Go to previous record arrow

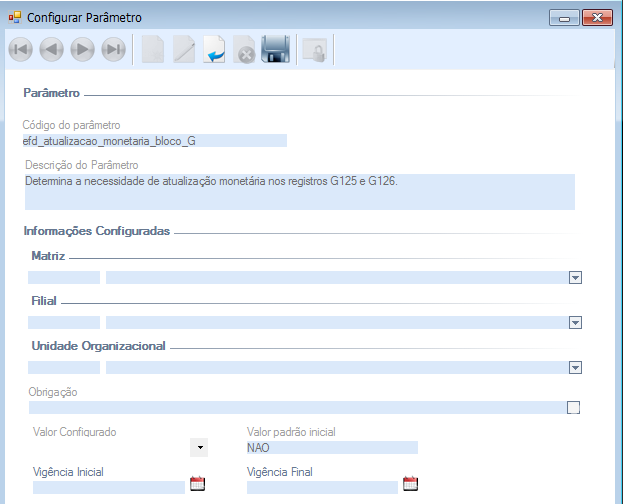(x=52, y=50)
